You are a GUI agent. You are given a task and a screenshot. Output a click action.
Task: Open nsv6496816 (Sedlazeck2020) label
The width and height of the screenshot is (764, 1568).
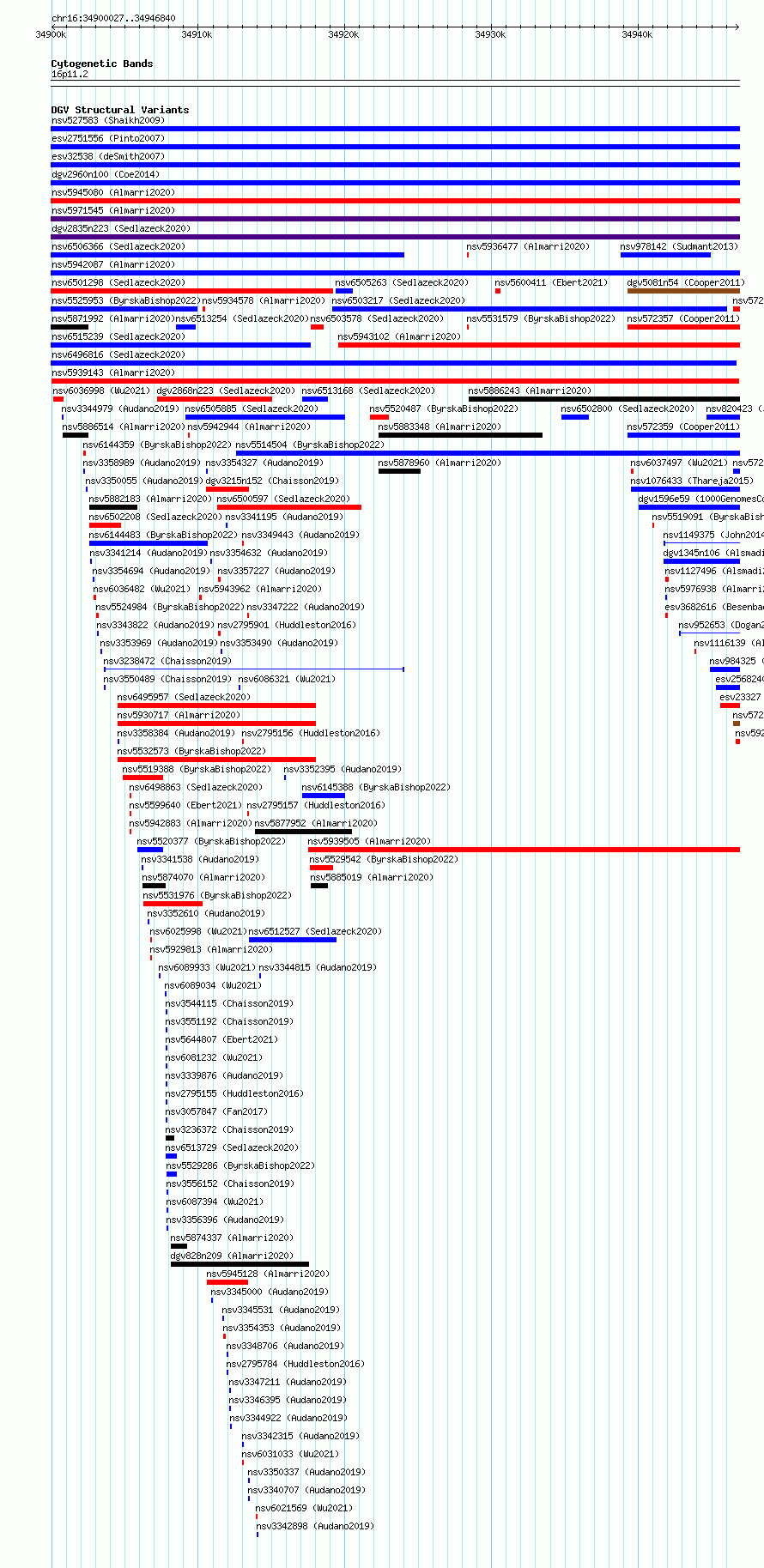point(118,354)
